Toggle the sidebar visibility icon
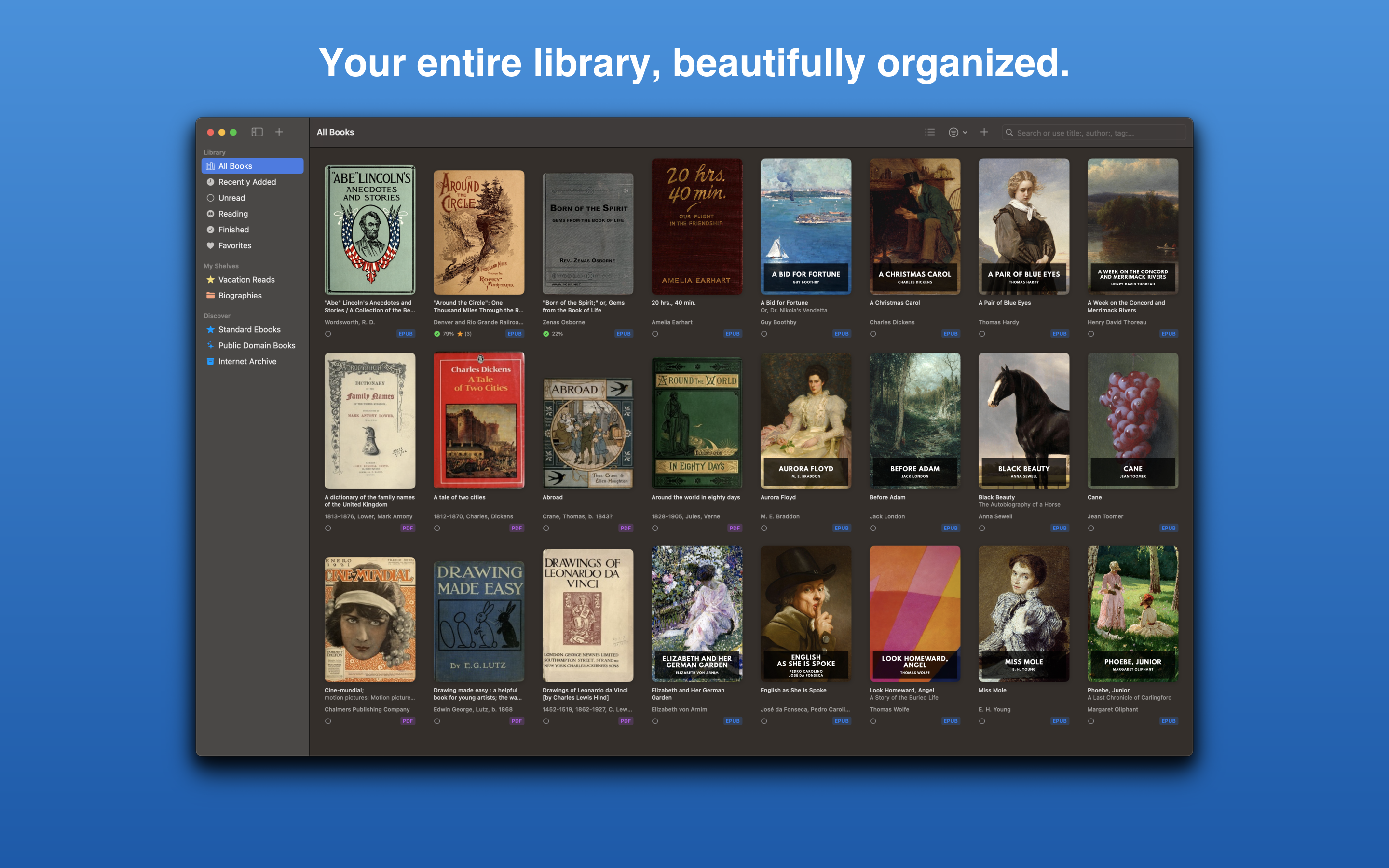 click(257, 132)
